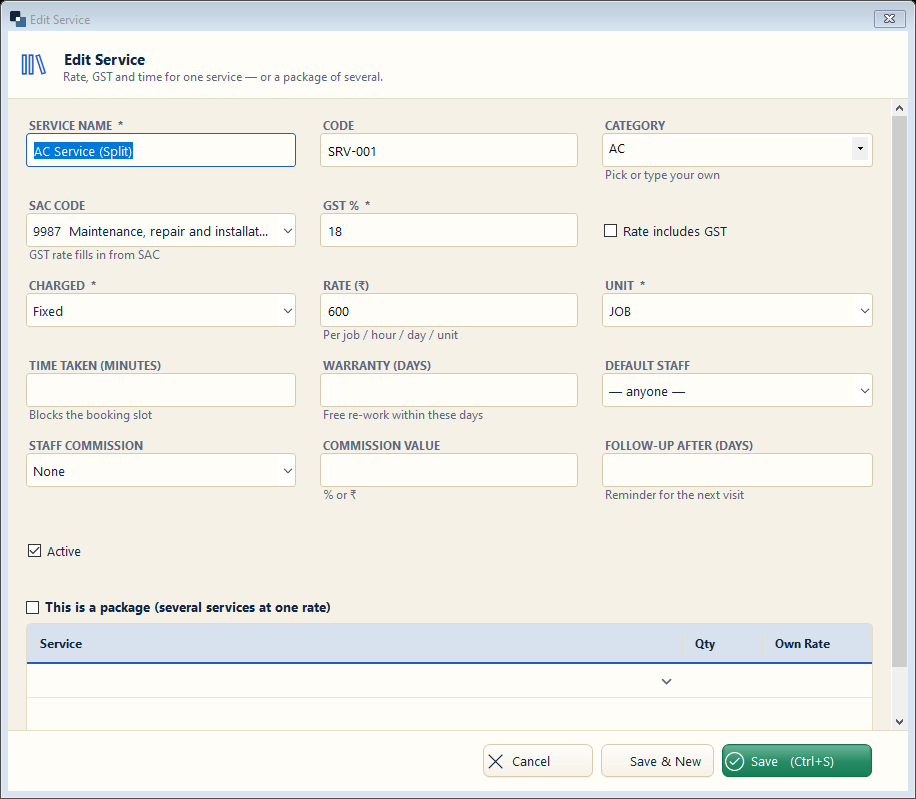The image size is (916, 799).
Task: Close the Edit Service dialog
Action: pos(889,19)
